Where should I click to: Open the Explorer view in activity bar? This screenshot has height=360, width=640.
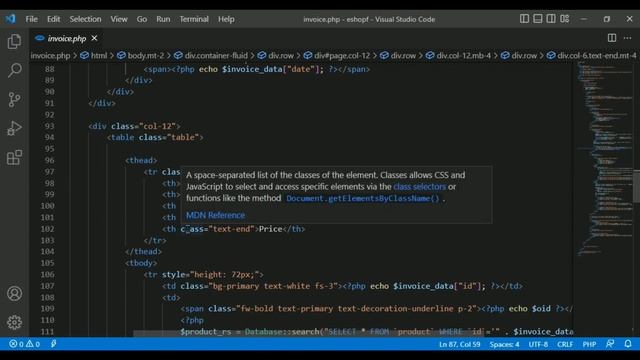tap(14, 41)
